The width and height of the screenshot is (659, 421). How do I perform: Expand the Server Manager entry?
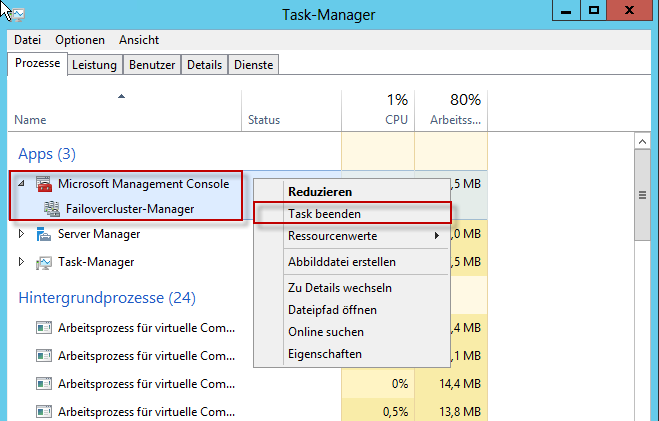coord(23,234)
